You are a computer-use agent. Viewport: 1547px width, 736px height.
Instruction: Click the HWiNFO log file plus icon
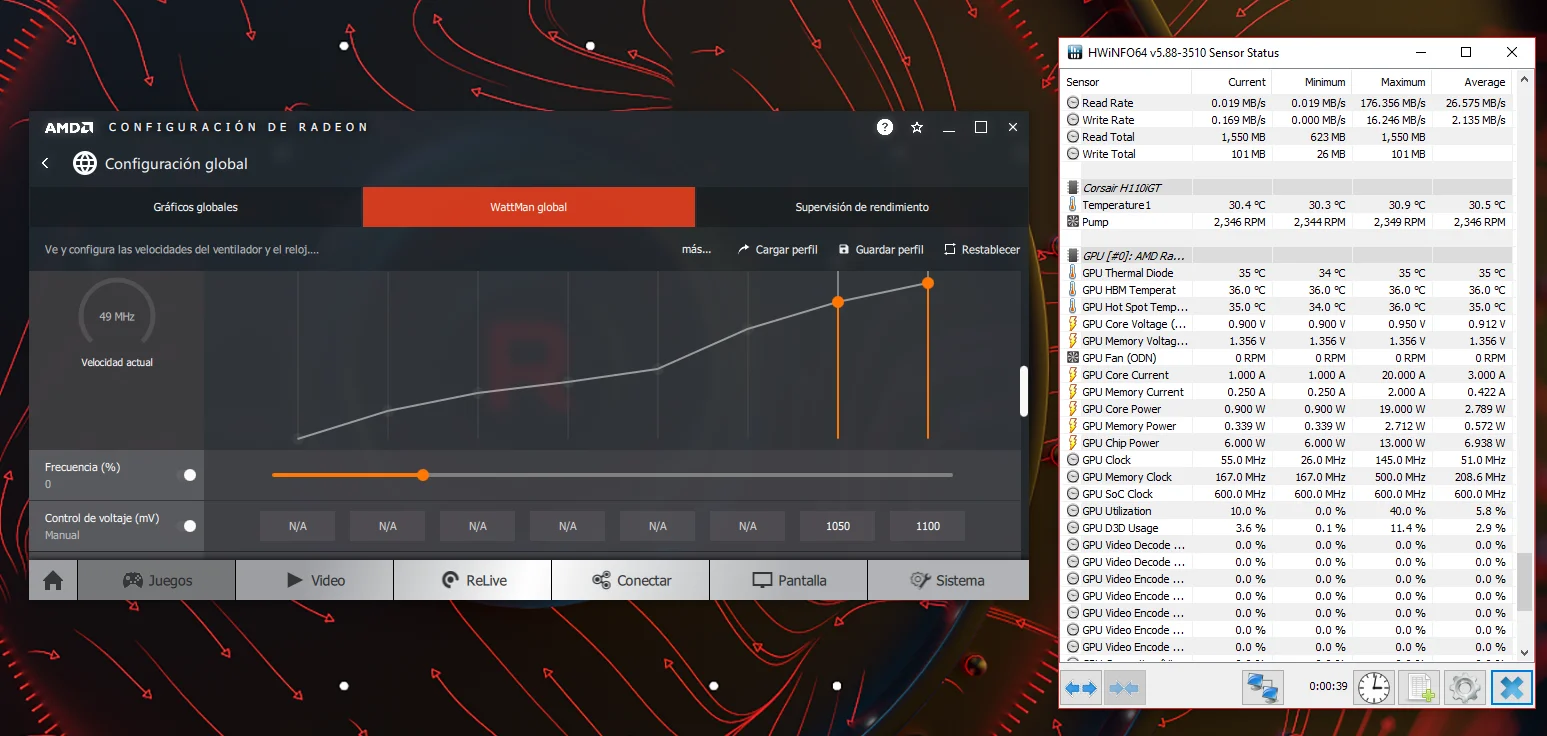pos(1419,688)
